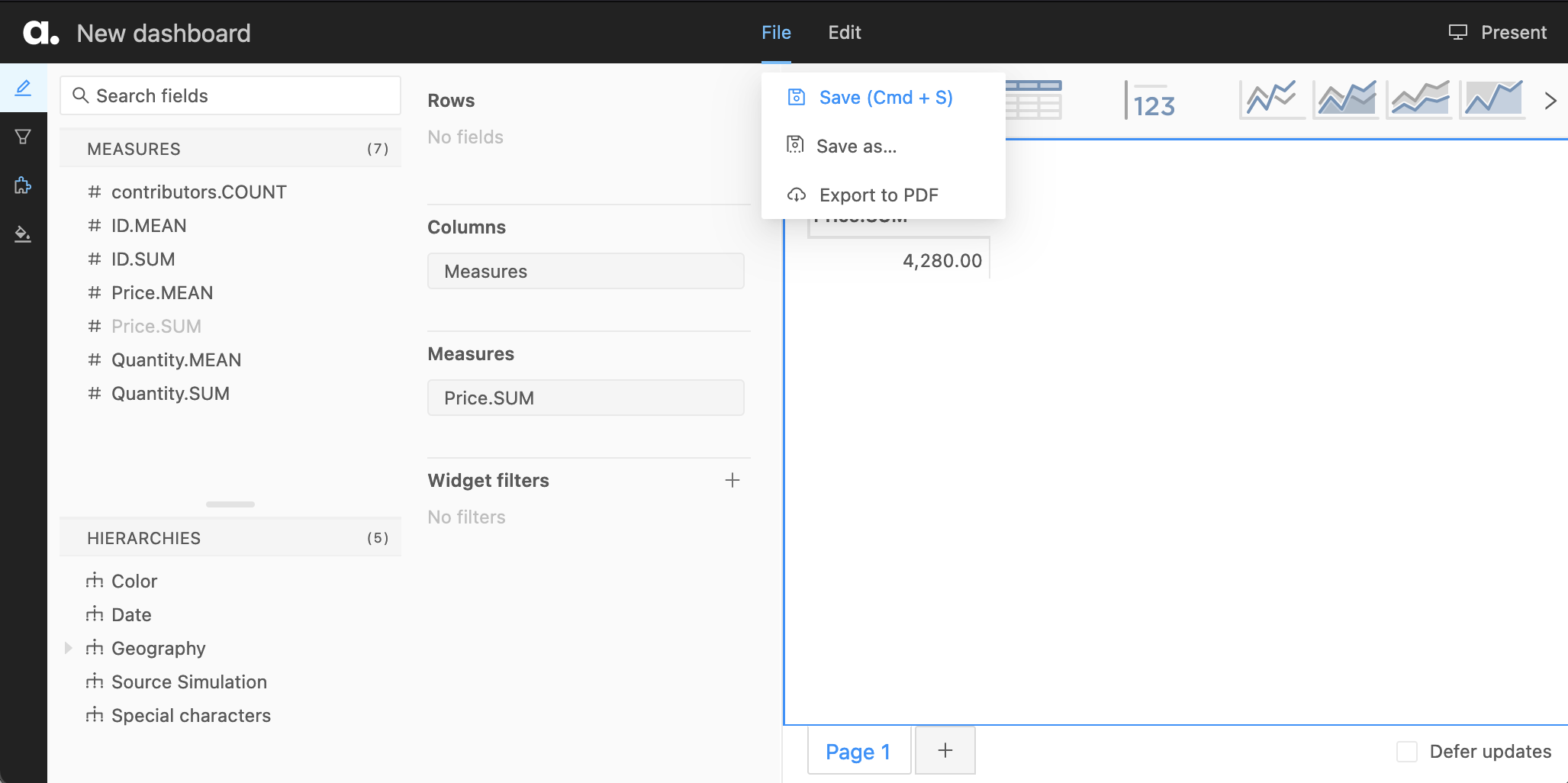Select the Edit pencil tool in sidebar

point(23,88)
